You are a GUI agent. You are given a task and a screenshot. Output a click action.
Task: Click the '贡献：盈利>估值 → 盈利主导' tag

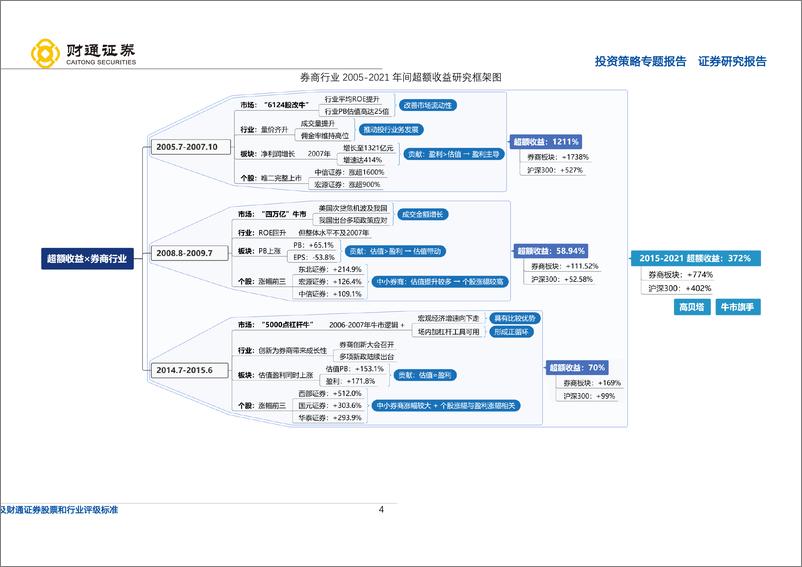click(x=454, y=154)
